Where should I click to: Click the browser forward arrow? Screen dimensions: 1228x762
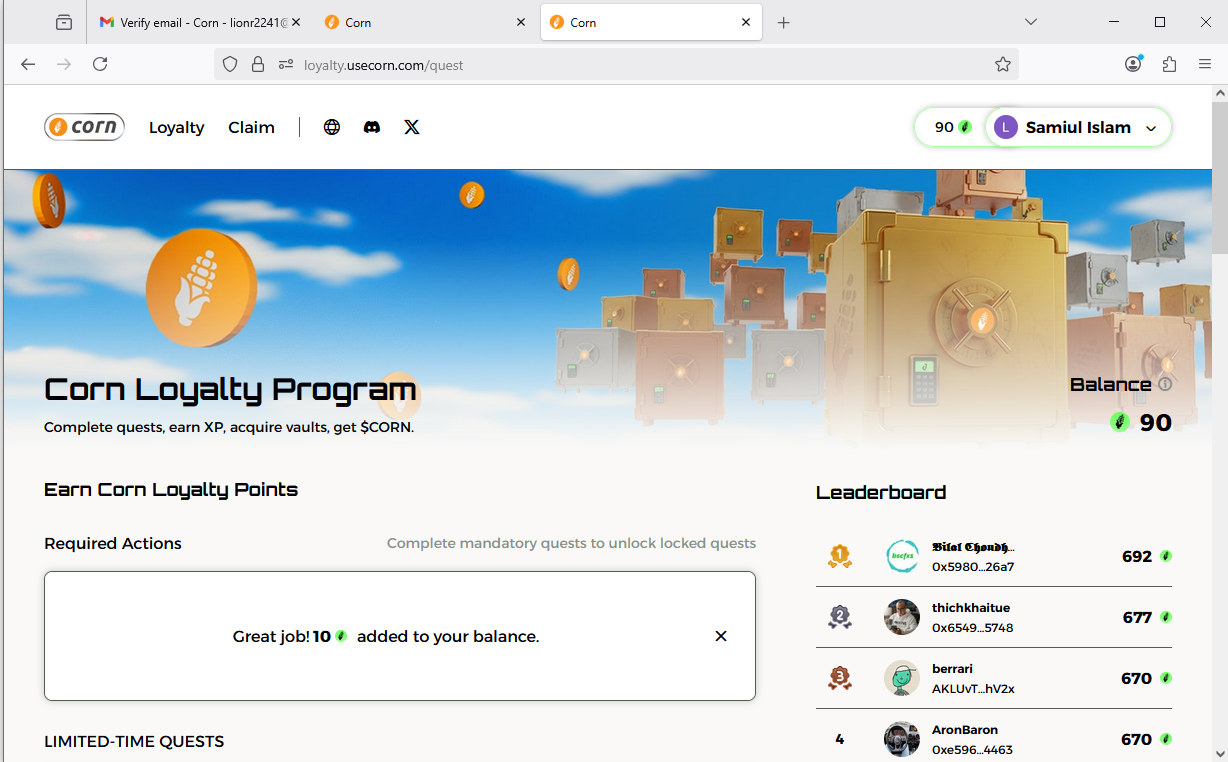(64, 64)
